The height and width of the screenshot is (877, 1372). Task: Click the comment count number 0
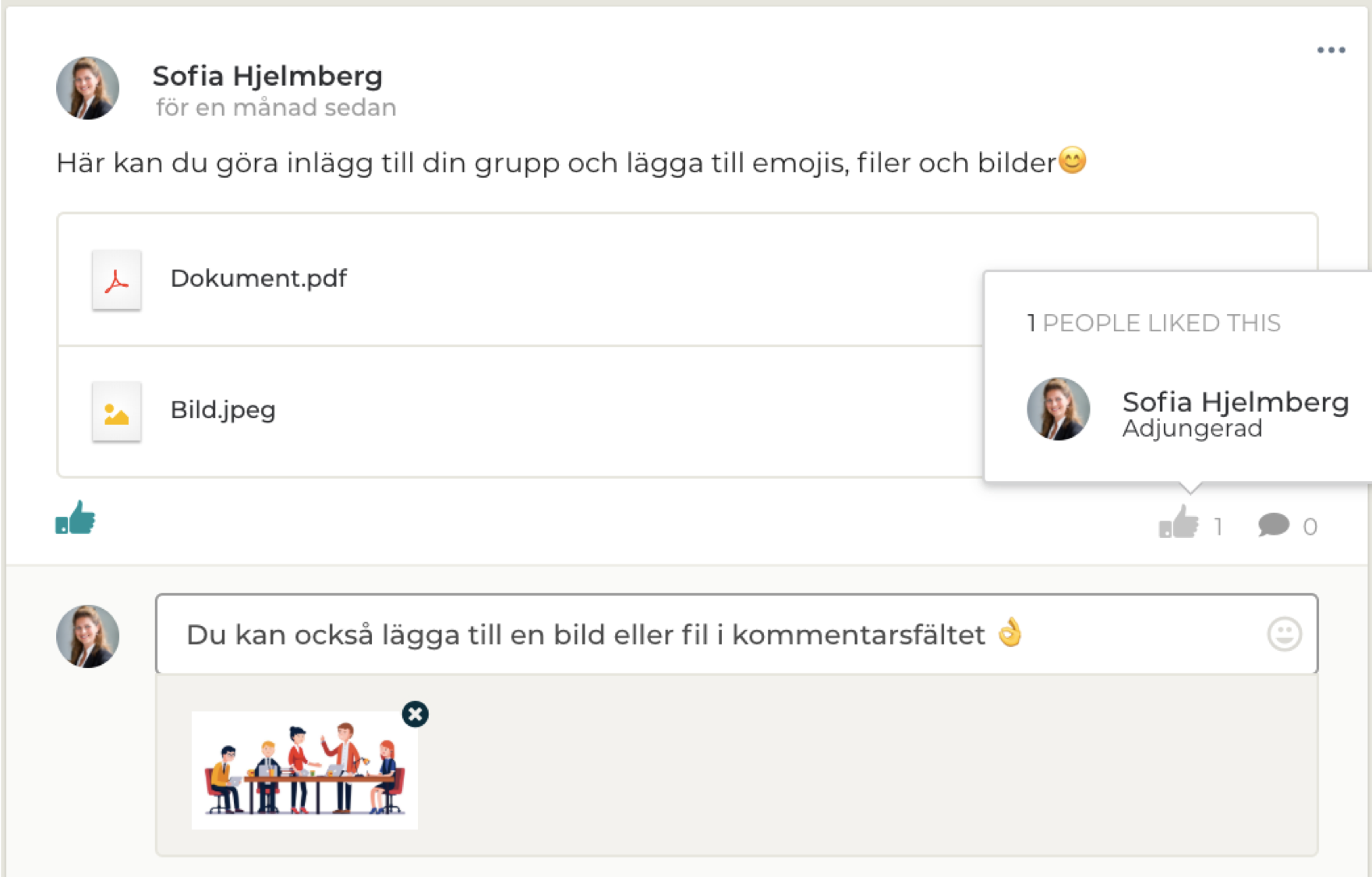[x=1310, y=527]
